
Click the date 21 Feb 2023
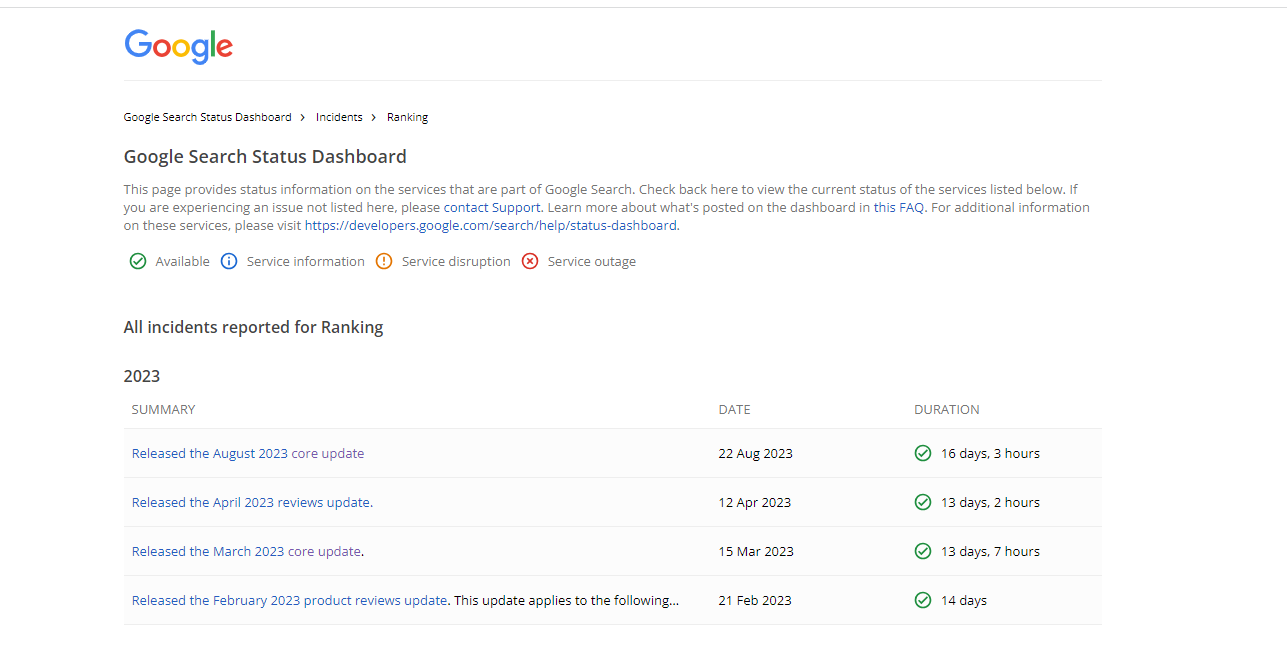tap(755, 600)
